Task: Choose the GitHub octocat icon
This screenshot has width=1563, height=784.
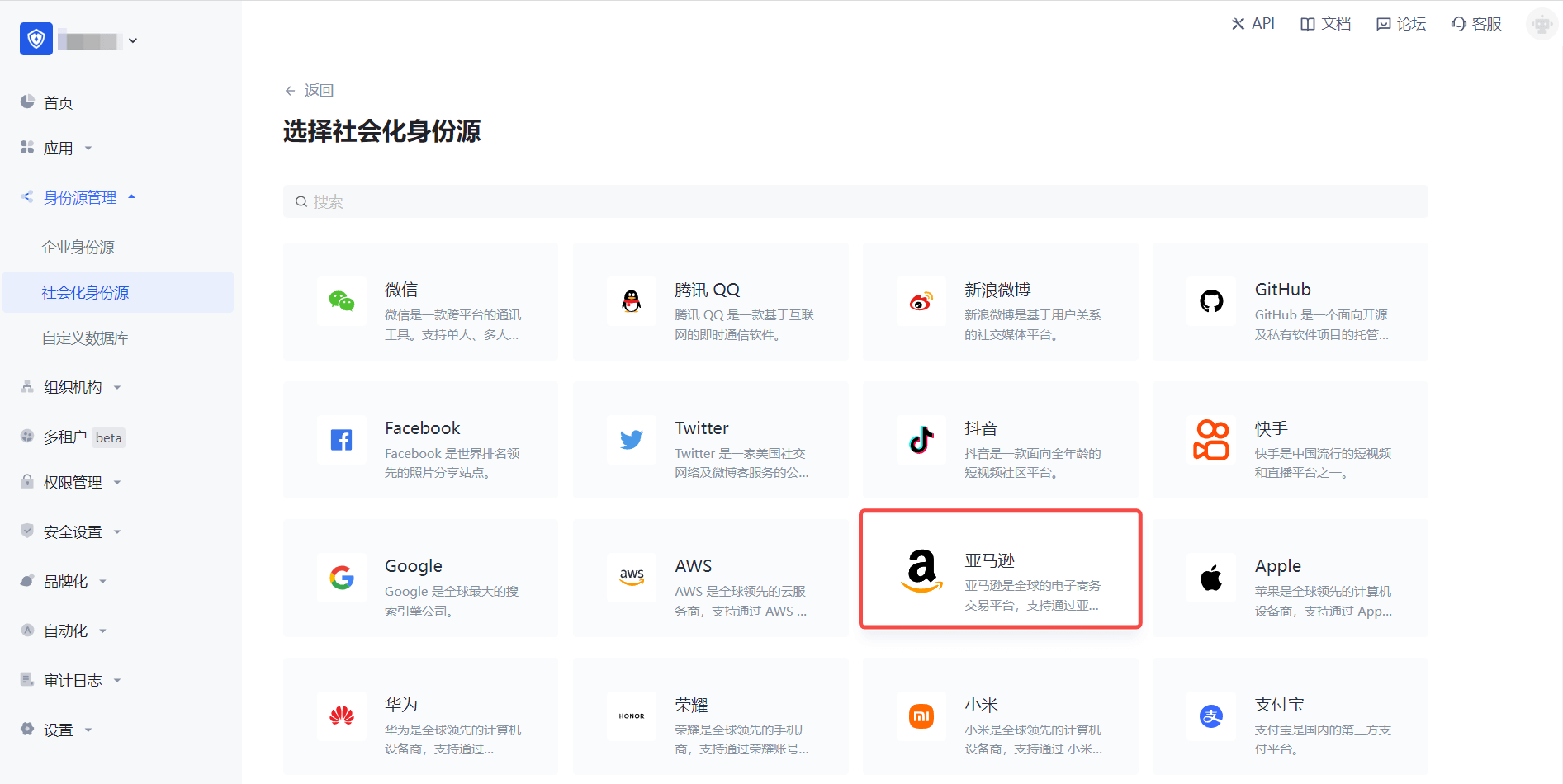Action: pyautogui.click(x=1211, y=301)
